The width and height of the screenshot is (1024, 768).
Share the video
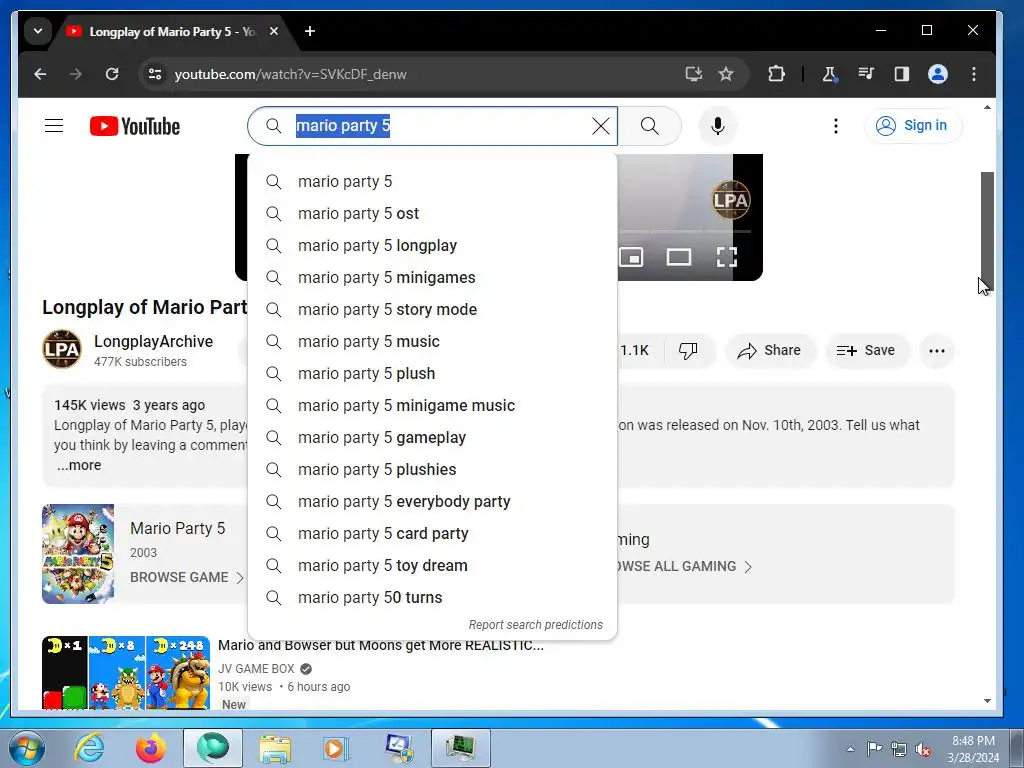click(769, 351)
